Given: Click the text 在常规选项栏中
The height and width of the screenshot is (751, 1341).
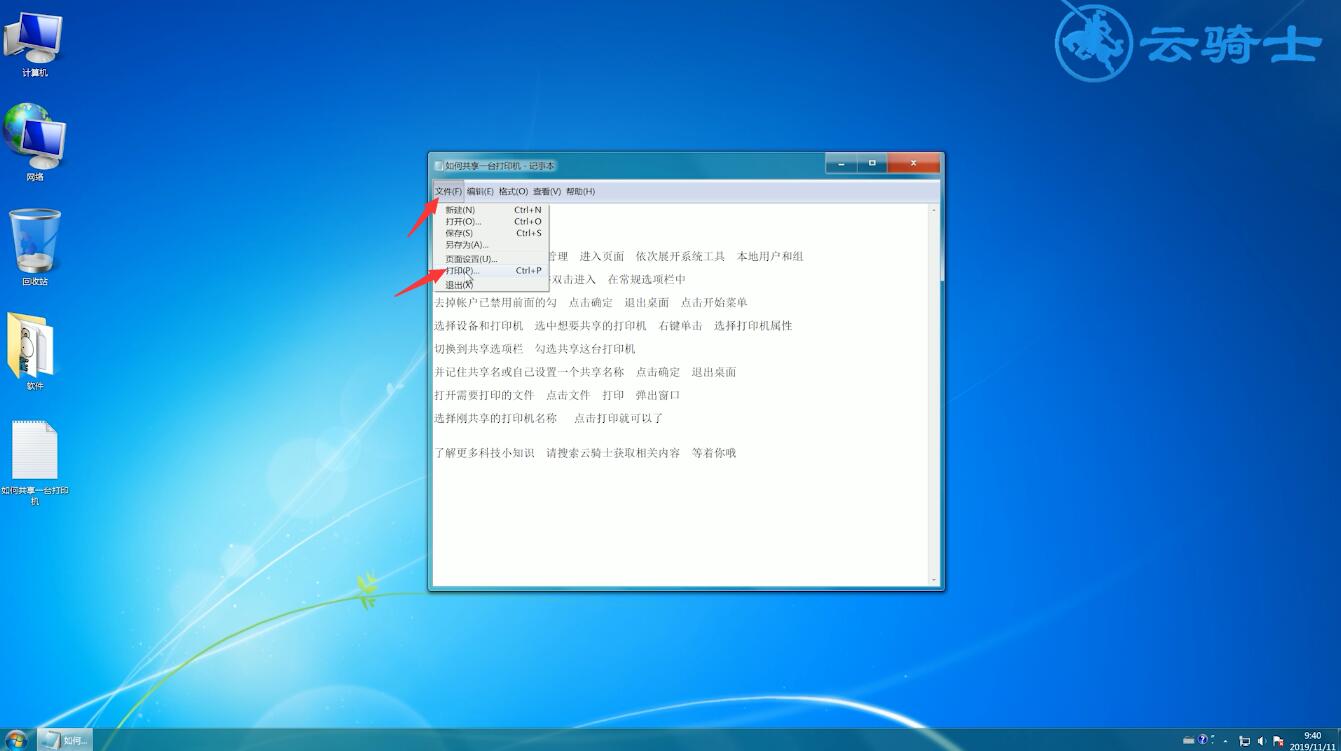Looking at the screenshot, I should 647,279.
